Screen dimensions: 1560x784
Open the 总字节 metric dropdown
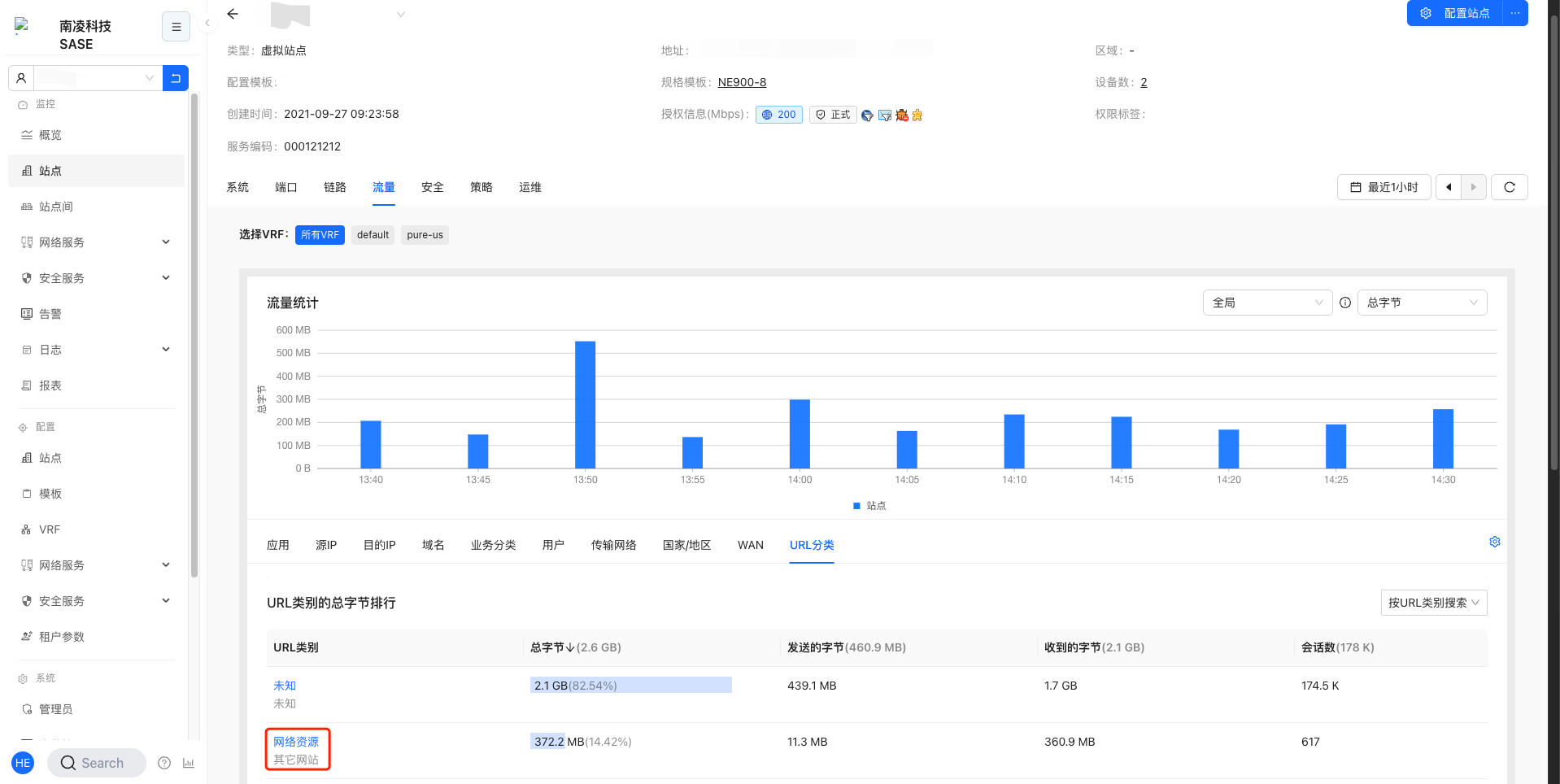coord(1422,303)
